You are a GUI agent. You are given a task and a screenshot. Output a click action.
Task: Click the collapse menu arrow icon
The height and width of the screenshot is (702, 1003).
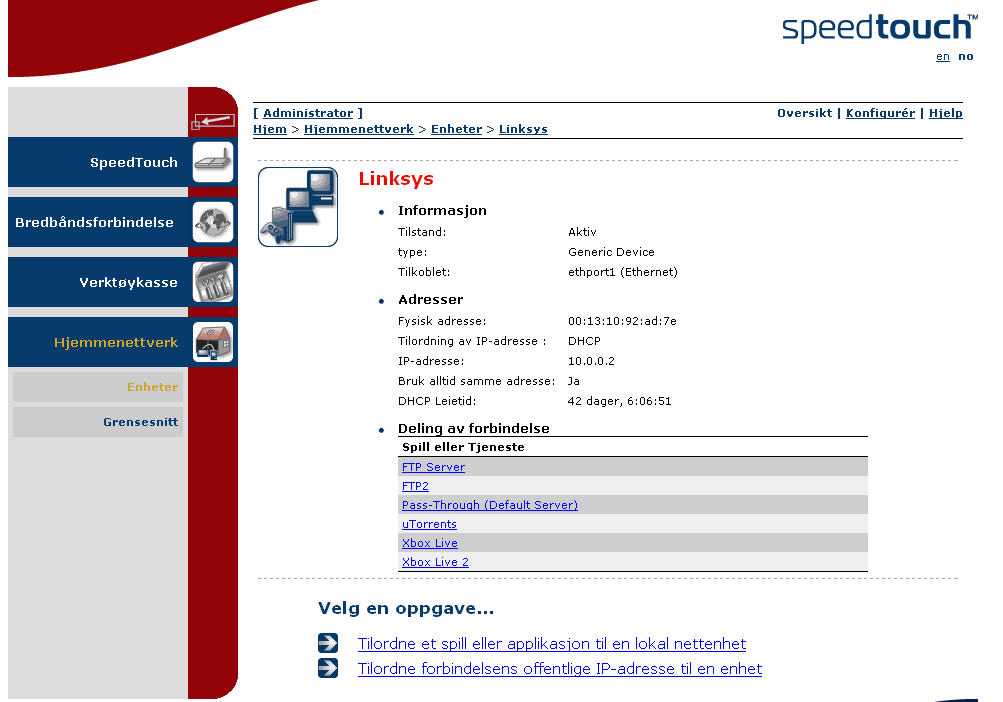click(213, 120)
